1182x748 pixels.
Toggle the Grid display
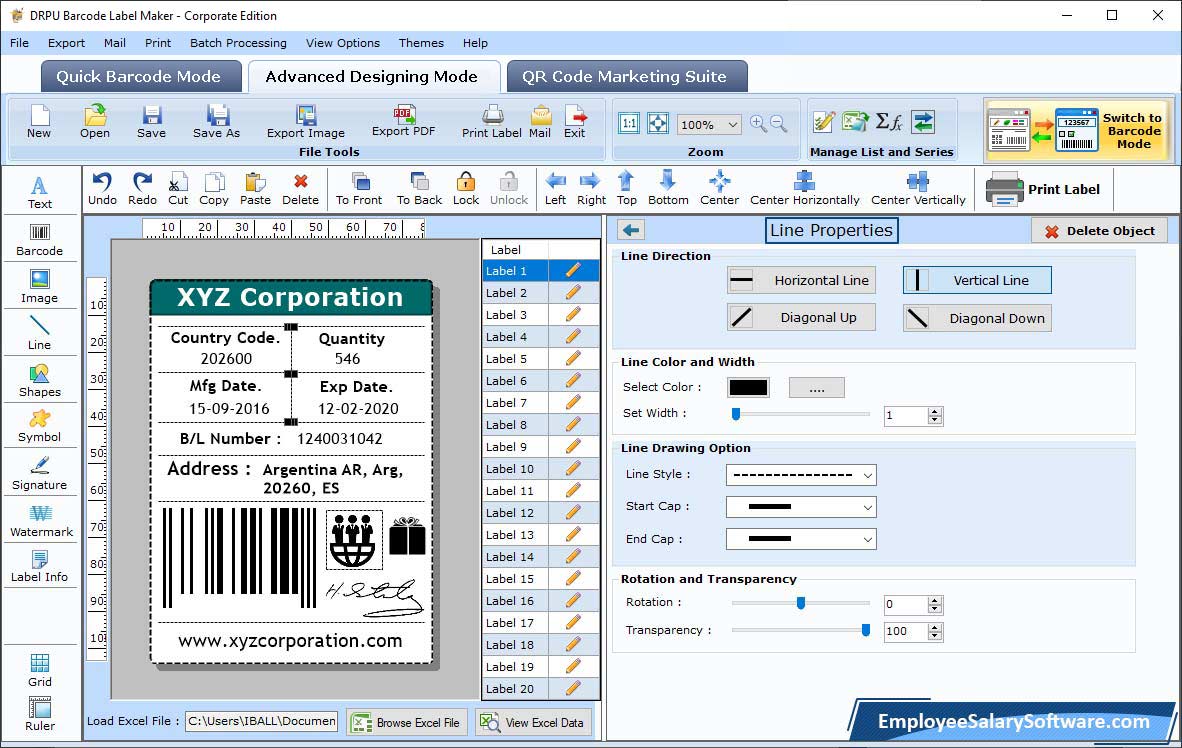click(x=40, y=670)
